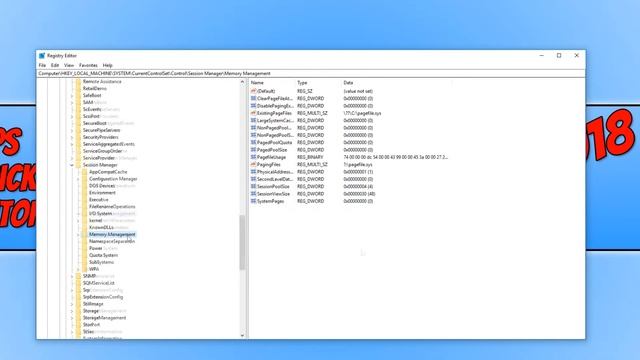Image resolution: width=640 pixels, height=360 pixels.
Task: Expand the SAM tree node
Action: (x=72, y=102)
